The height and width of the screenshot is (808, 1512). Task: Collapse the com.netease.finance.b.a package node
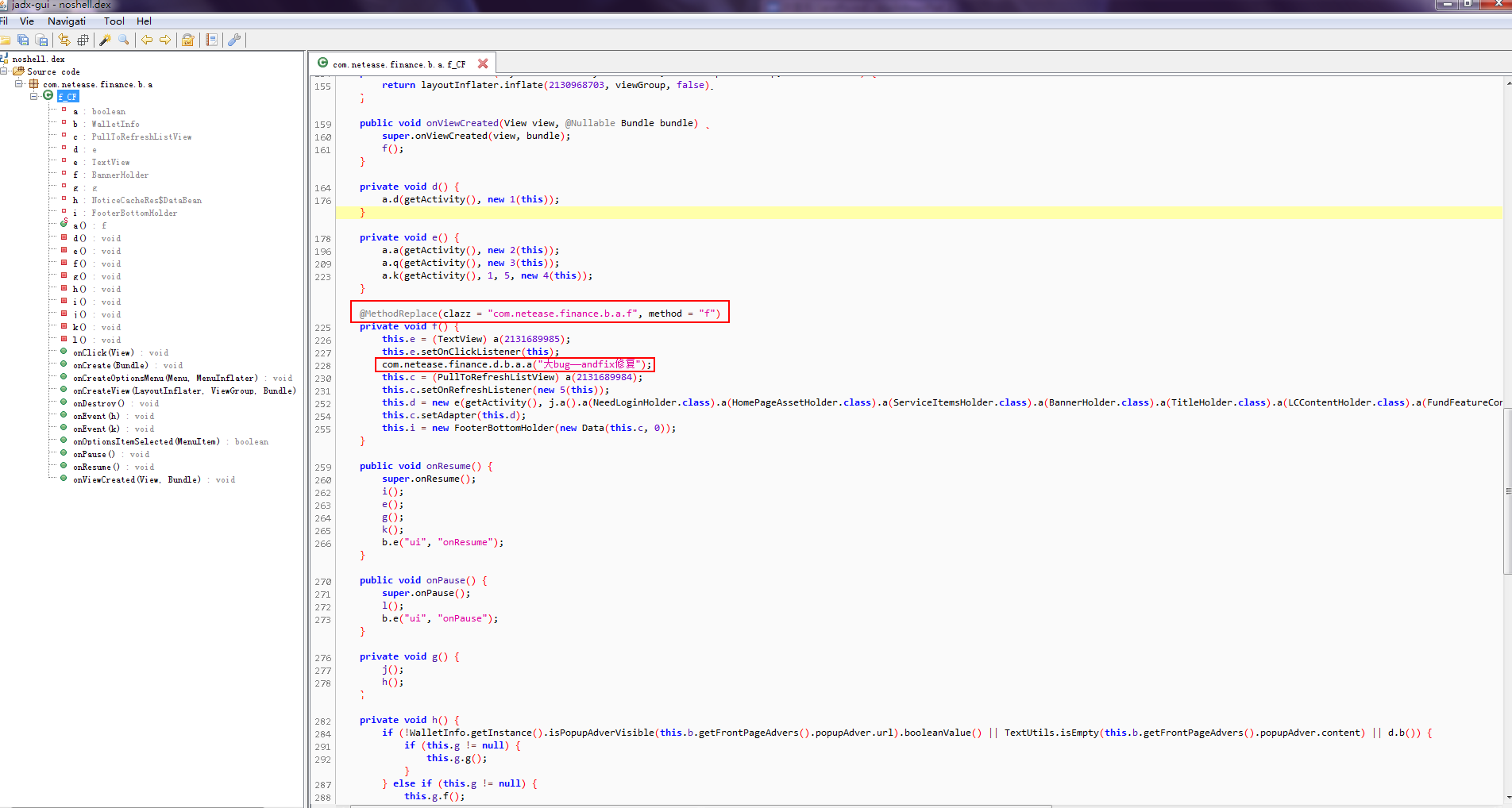click(x=19, y=83)
